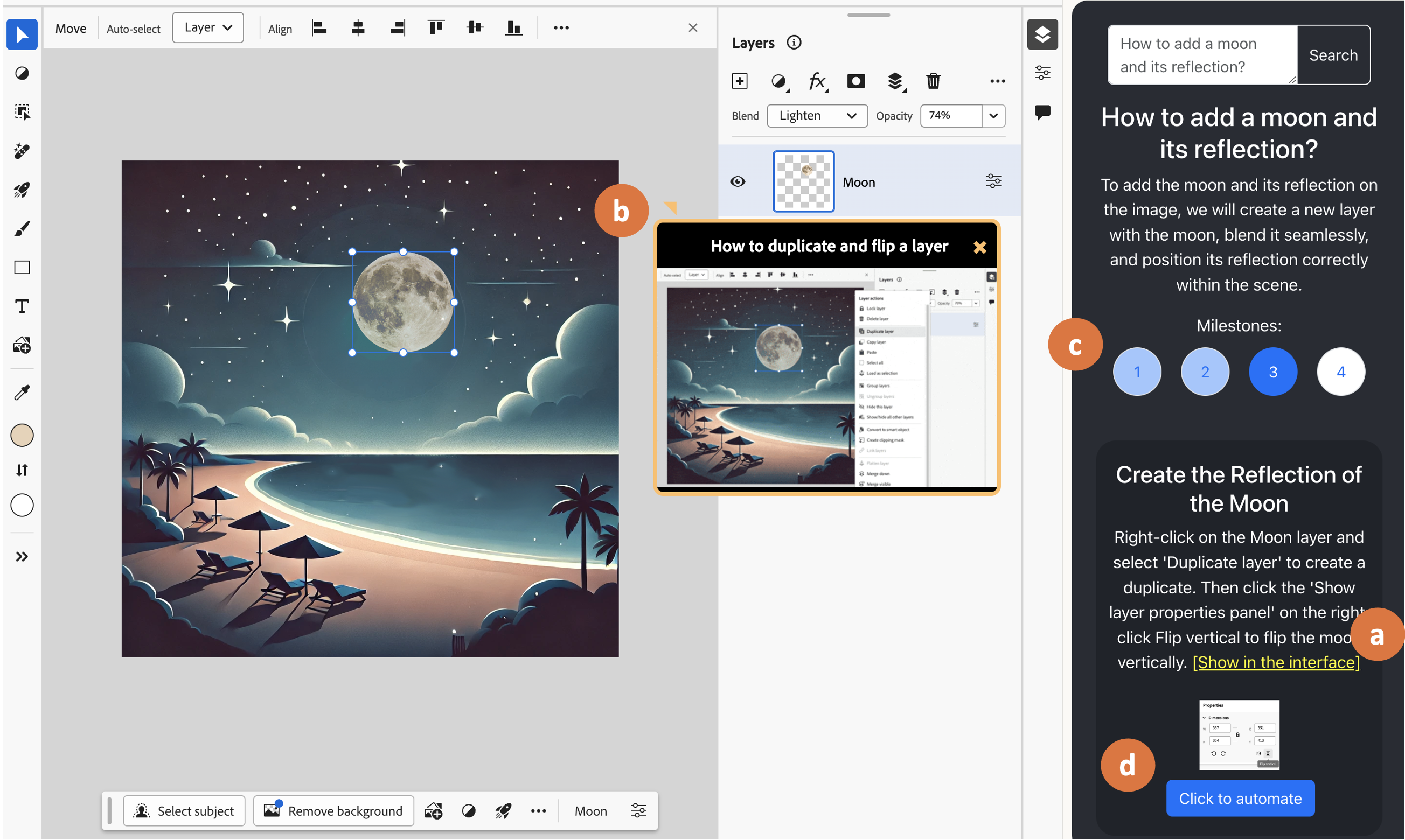The image size is (1405, 840).
Task: Select the Moon layer thumbnail
Action: [x=804, y=181]
